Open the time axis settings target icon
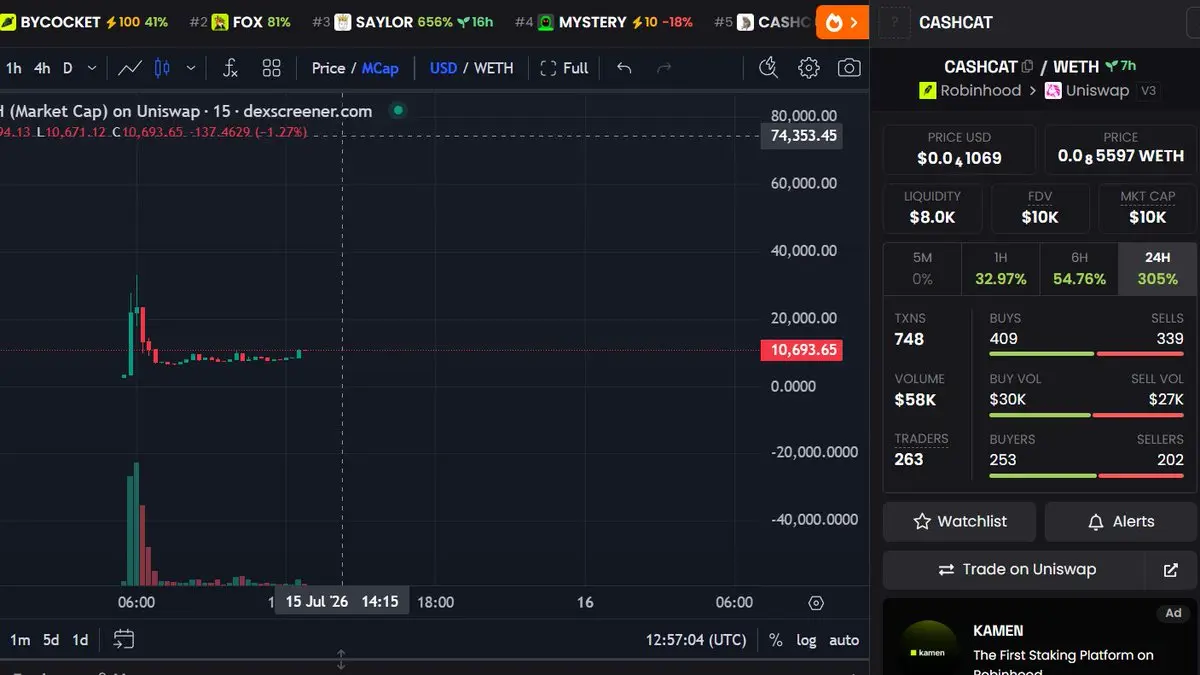The height and width of the screenshot is (675, 1200). (x=816, y=603)
